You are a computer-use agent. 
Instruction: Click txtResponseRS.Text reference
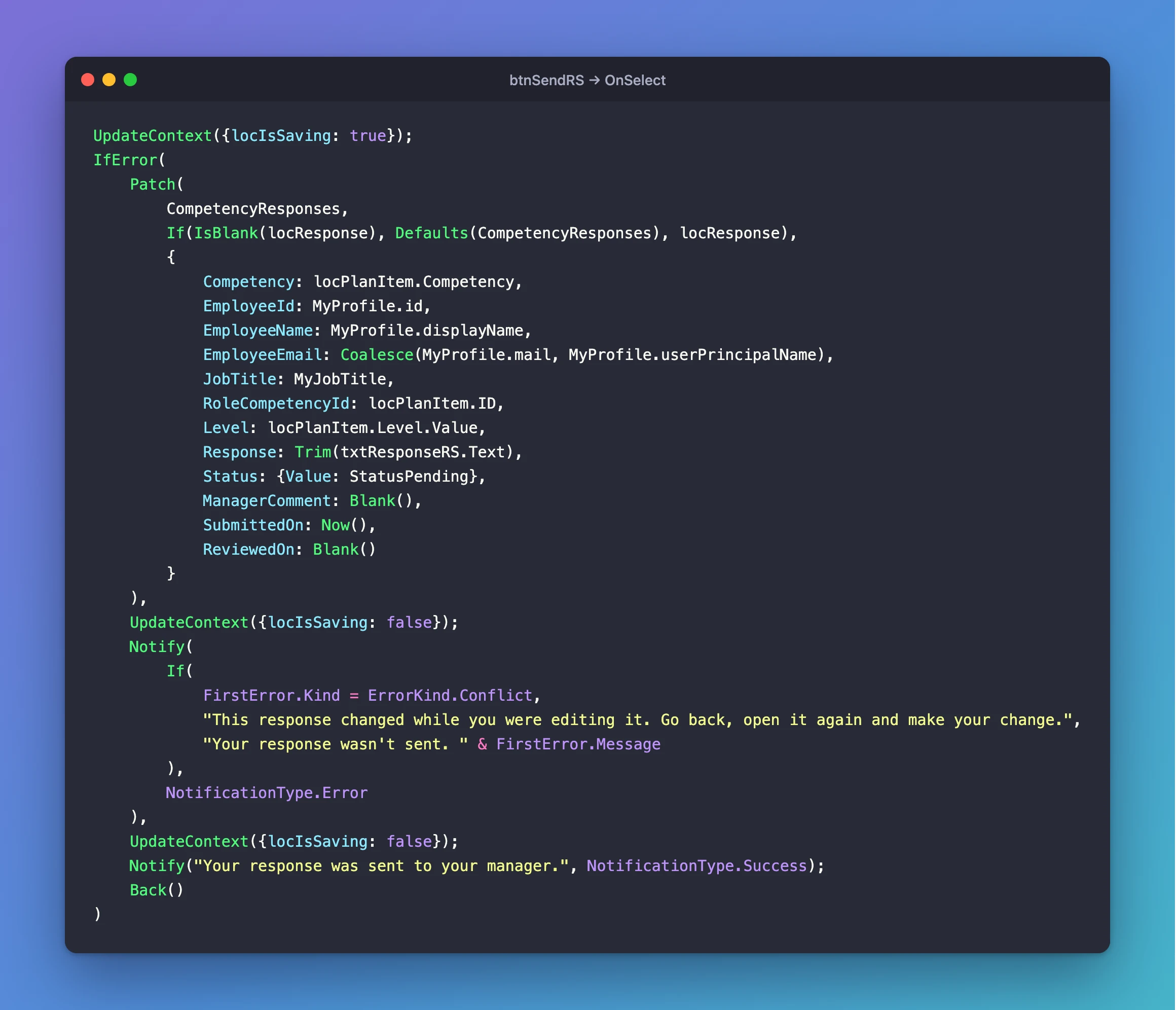(422, 452)
